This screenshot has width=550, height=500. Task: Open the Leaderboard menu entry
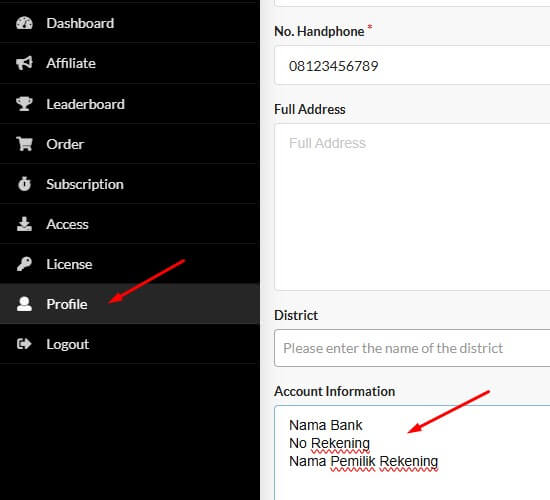click(x=85, y=104)
